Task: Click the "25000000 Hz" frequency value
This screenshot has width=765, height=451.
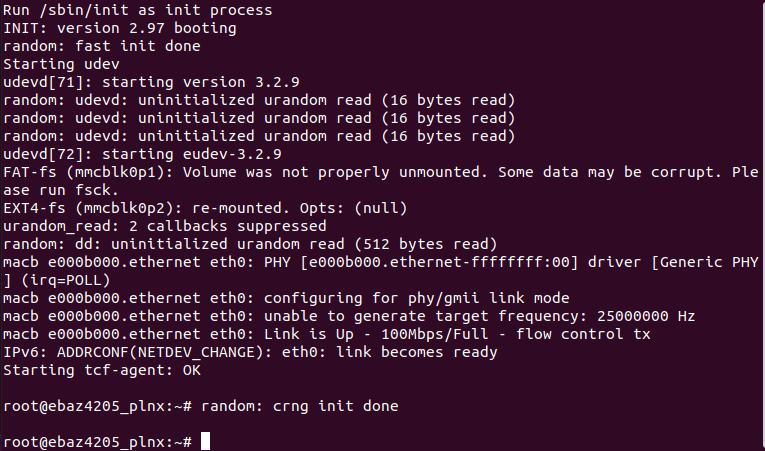Action: pos(647,316)
